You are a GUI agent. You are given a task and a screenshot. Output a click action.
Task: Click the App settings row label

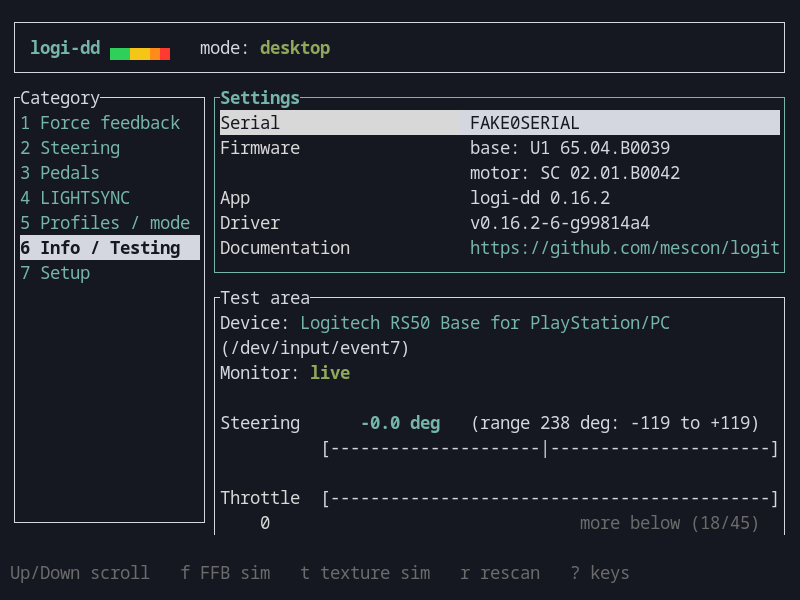pyautogui.click(x=235, y=198)
